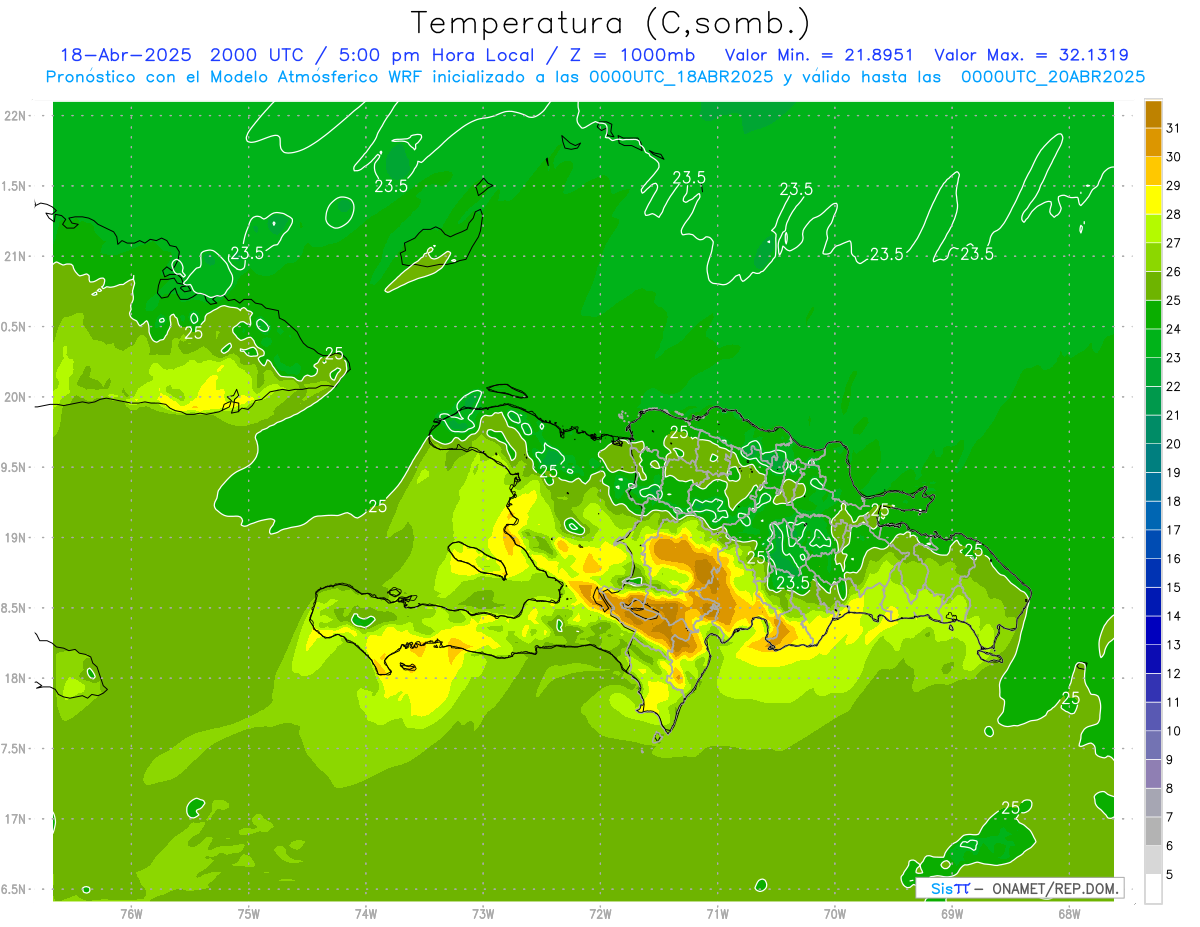Click the title "Temperatura (C,somb.)"
The image size is (1200, 927).
[610, 23]
